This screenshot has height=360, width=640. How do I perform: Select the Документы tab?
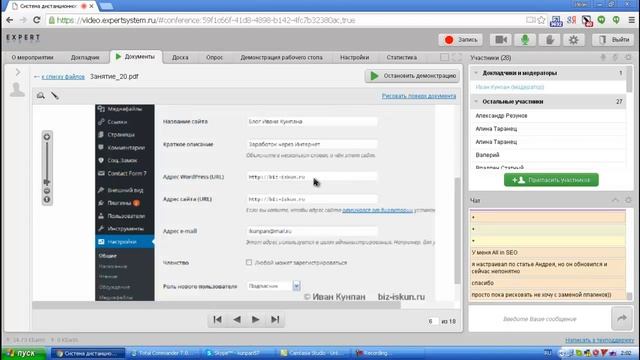coord(136,57)
